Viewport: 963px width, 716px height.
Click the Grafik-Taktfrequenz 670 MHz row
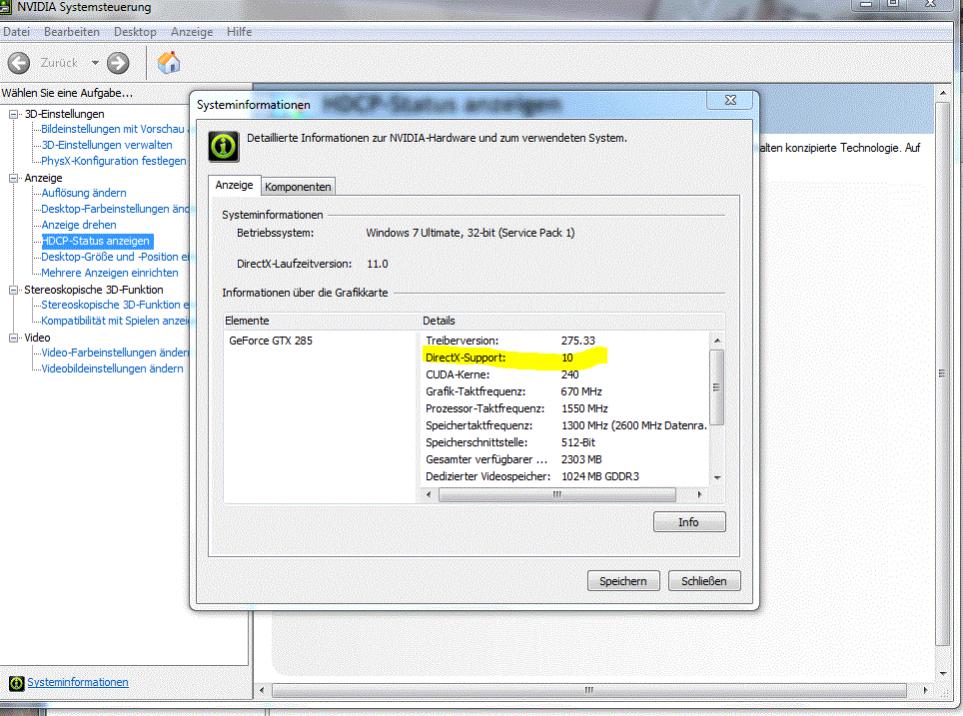565,392
